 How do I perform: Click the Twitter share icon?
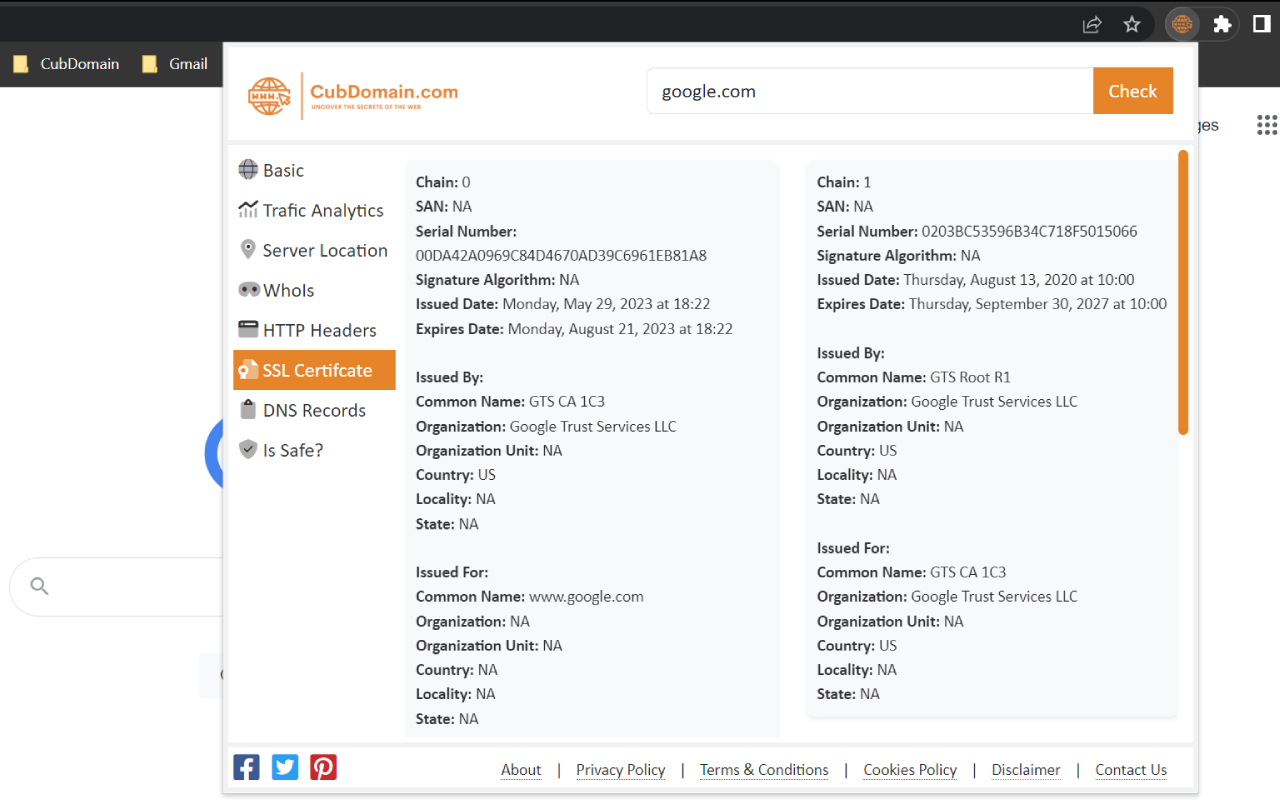284,767
